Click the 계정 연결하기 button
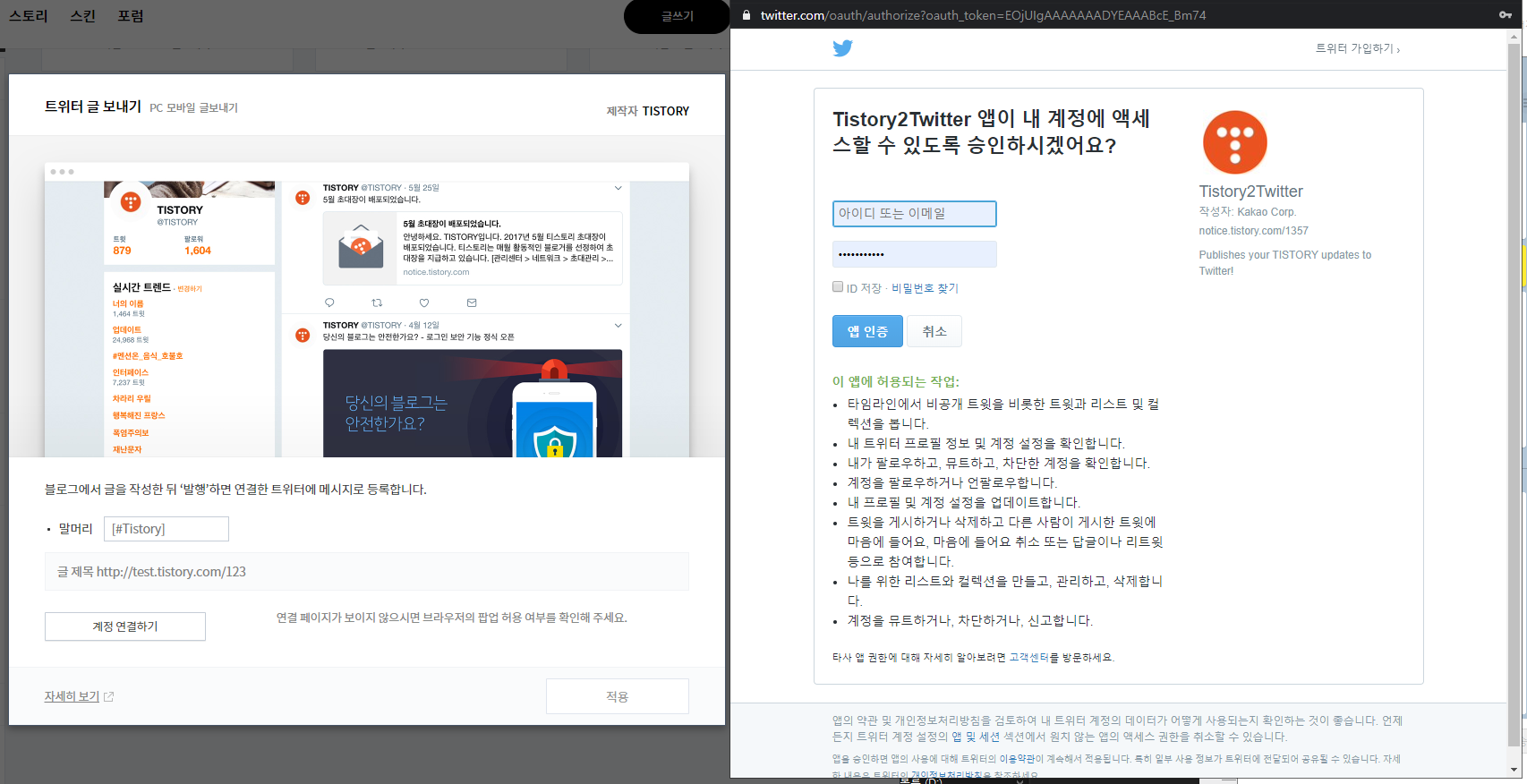The width and height of the screenshot is (1527, 784). tap(125, 626)
